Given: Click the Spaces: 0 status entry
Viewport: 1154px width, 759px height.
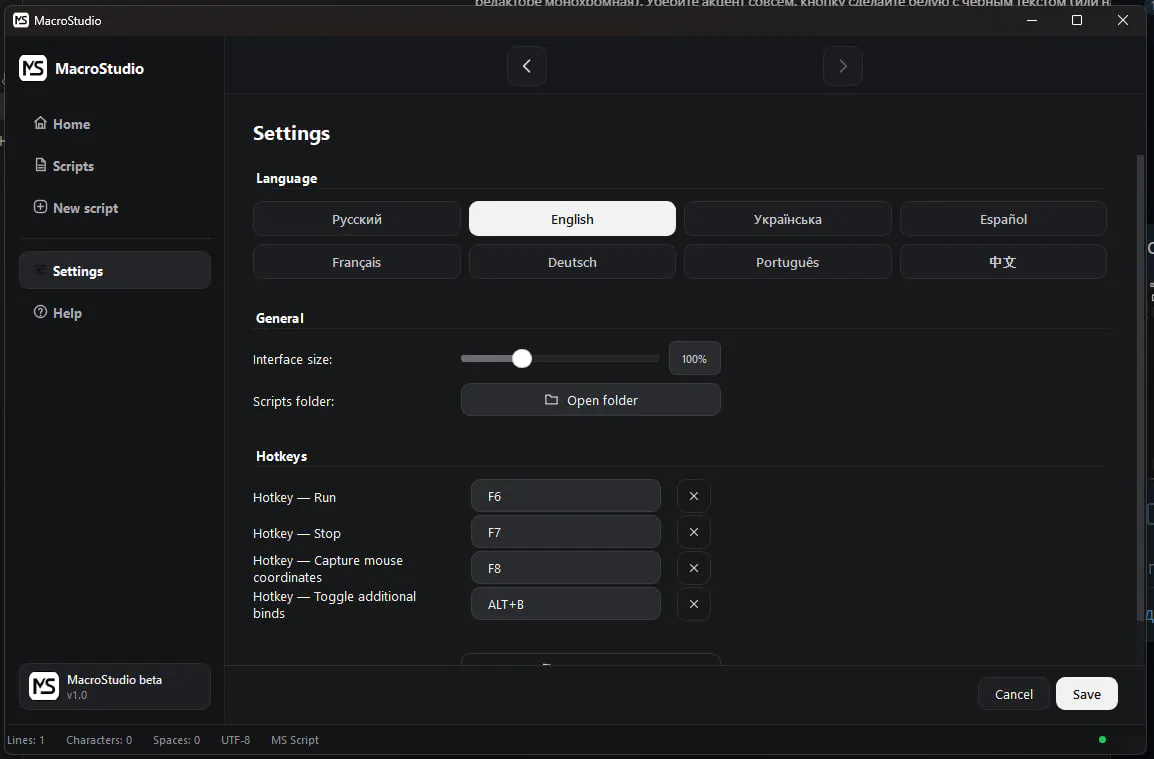Looking at the screenshot, I should coord(177,740).
